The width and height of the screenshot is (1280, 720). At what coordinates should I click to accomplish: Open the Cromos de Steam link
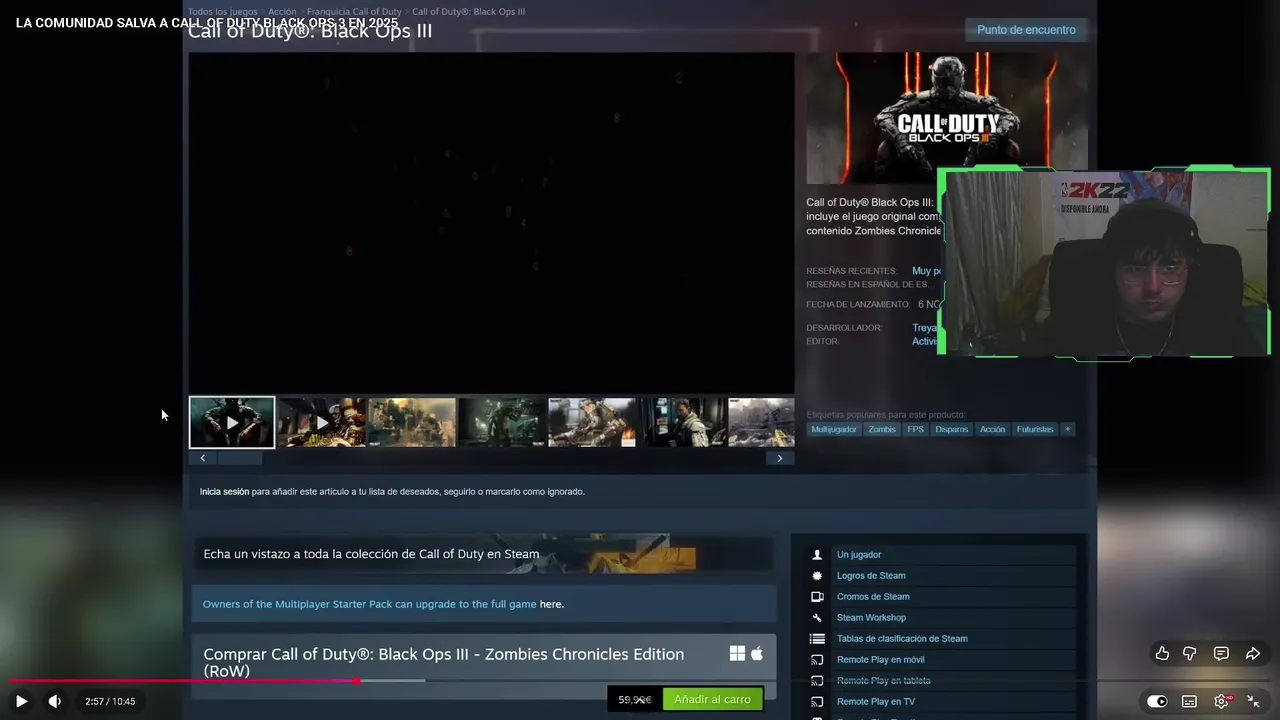[x=873, y=597]
